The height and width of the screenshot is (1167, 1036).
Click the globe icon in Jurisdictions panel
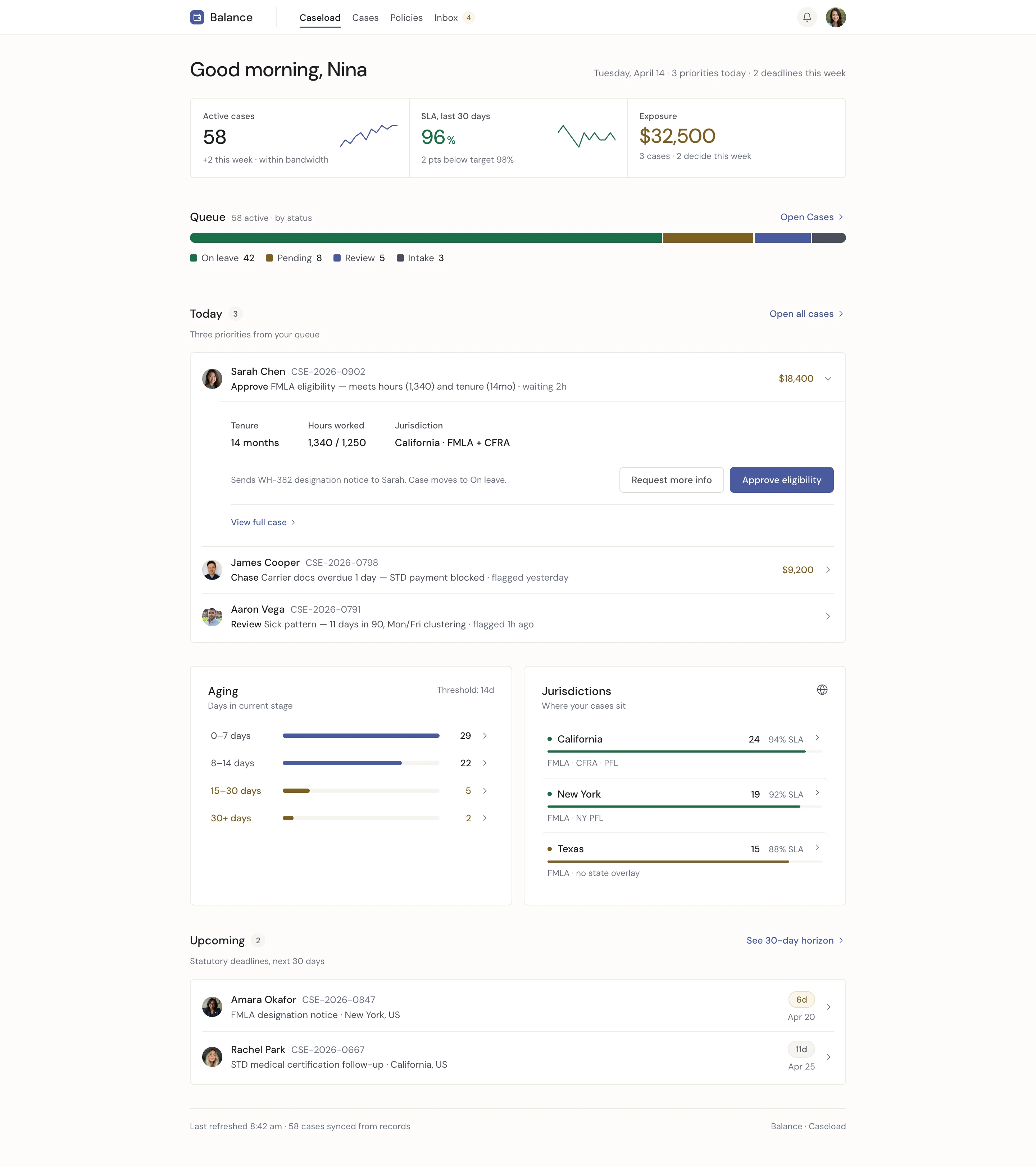(x=822, y=689)
